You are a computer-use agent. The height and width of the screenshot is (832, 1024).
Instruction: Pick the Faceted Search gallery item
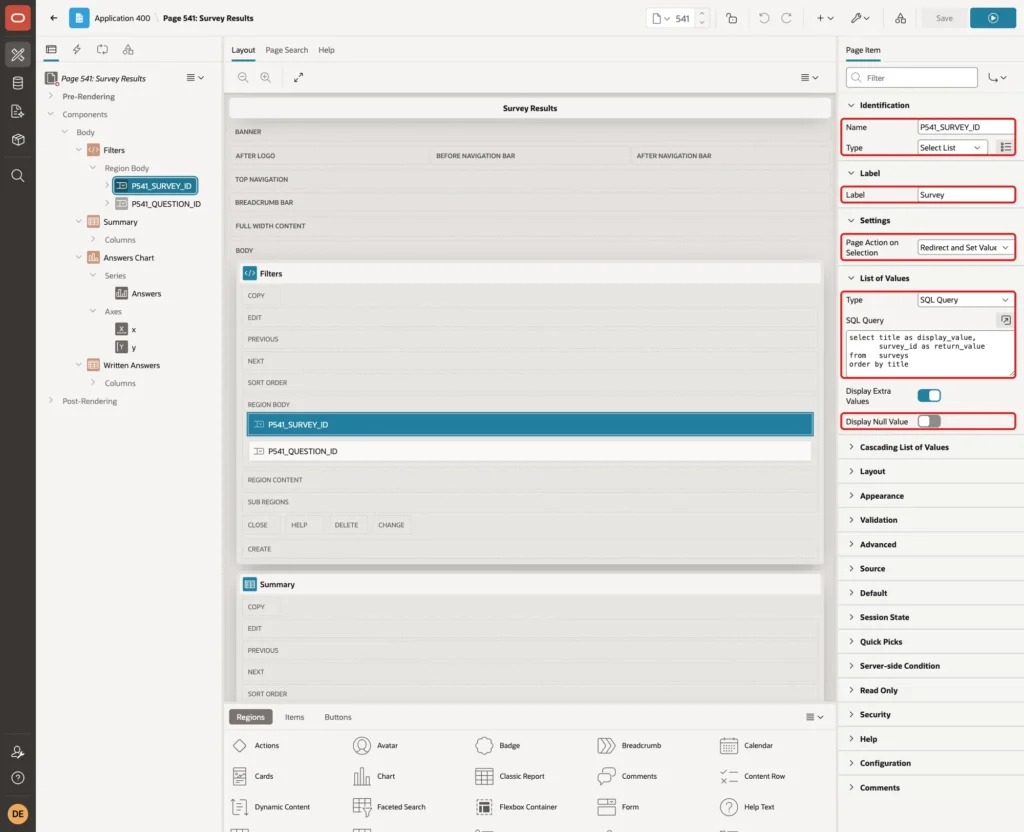point(389,807)
